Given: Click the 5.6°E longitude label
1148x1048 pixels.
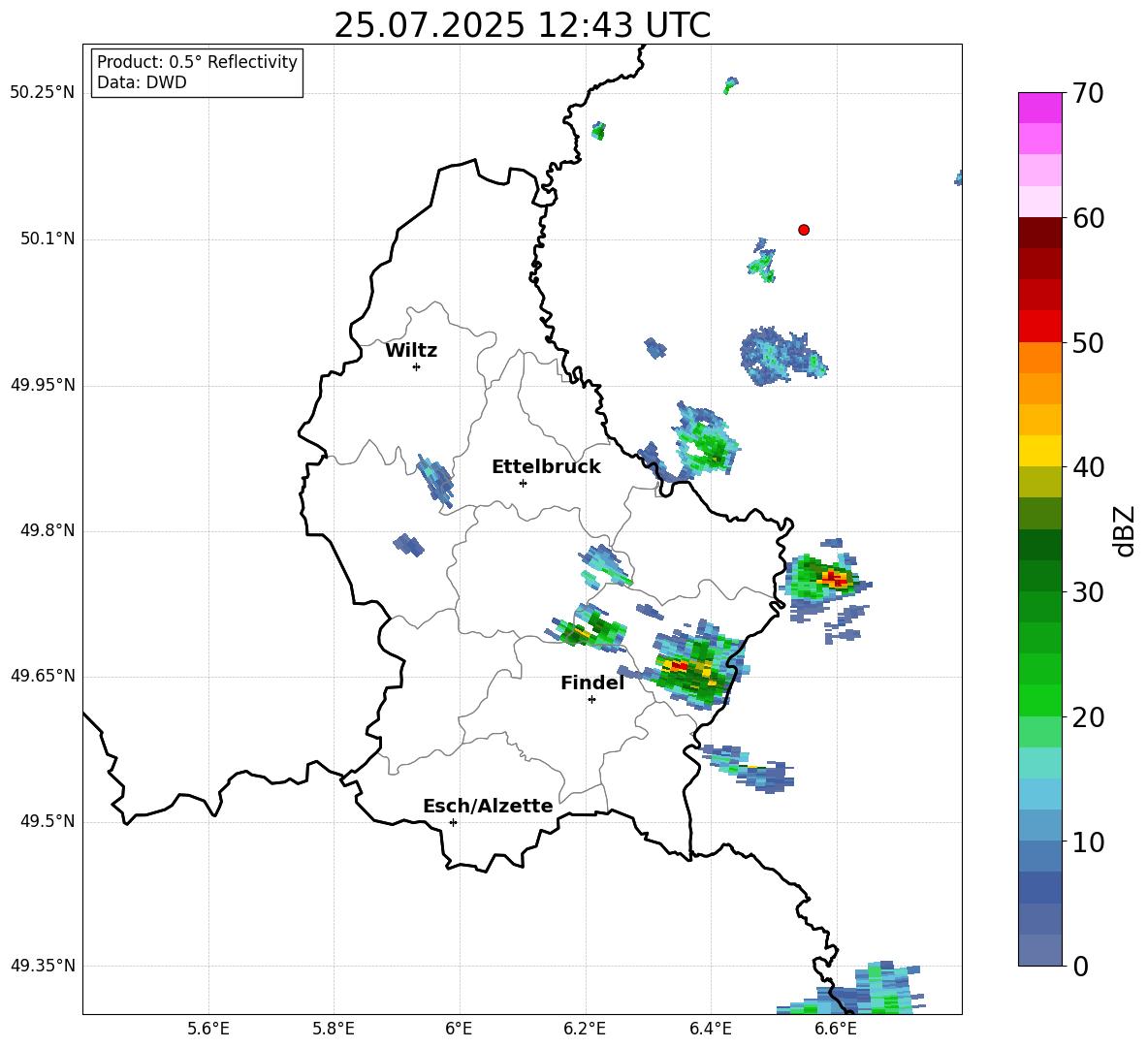Looking at the screenshot, I should pyautogui.click(x=208, y=1029).
